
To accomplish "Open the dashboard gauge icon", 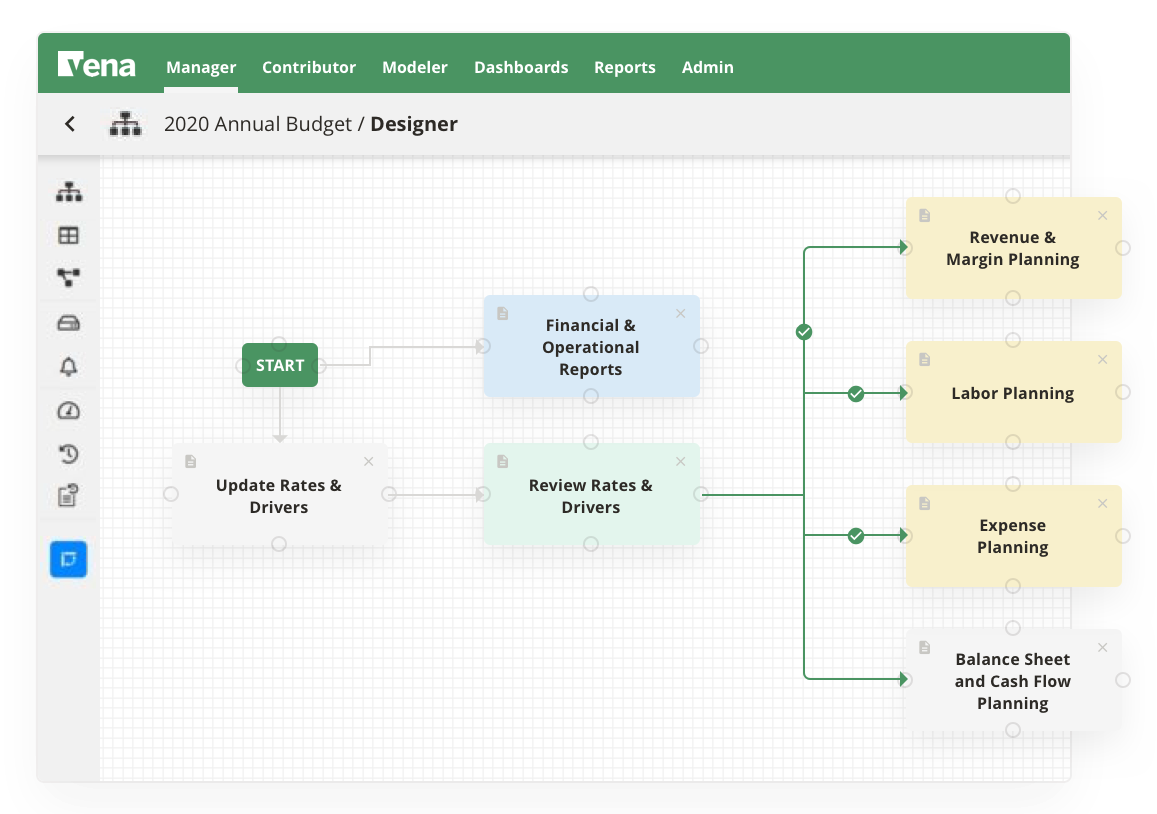I will click(x=68, y=410).
